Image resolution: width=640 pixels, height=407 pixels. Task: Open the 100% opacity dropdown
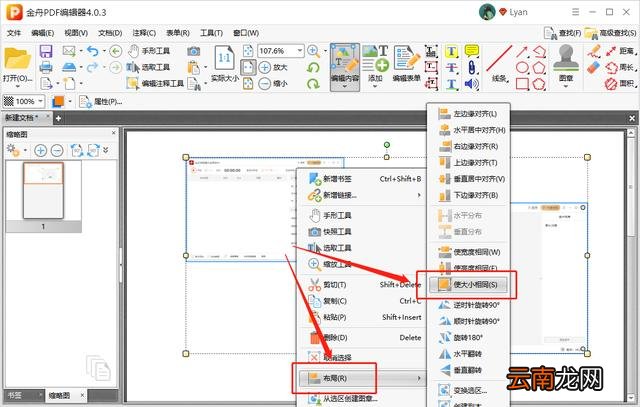tap(40, 101)
